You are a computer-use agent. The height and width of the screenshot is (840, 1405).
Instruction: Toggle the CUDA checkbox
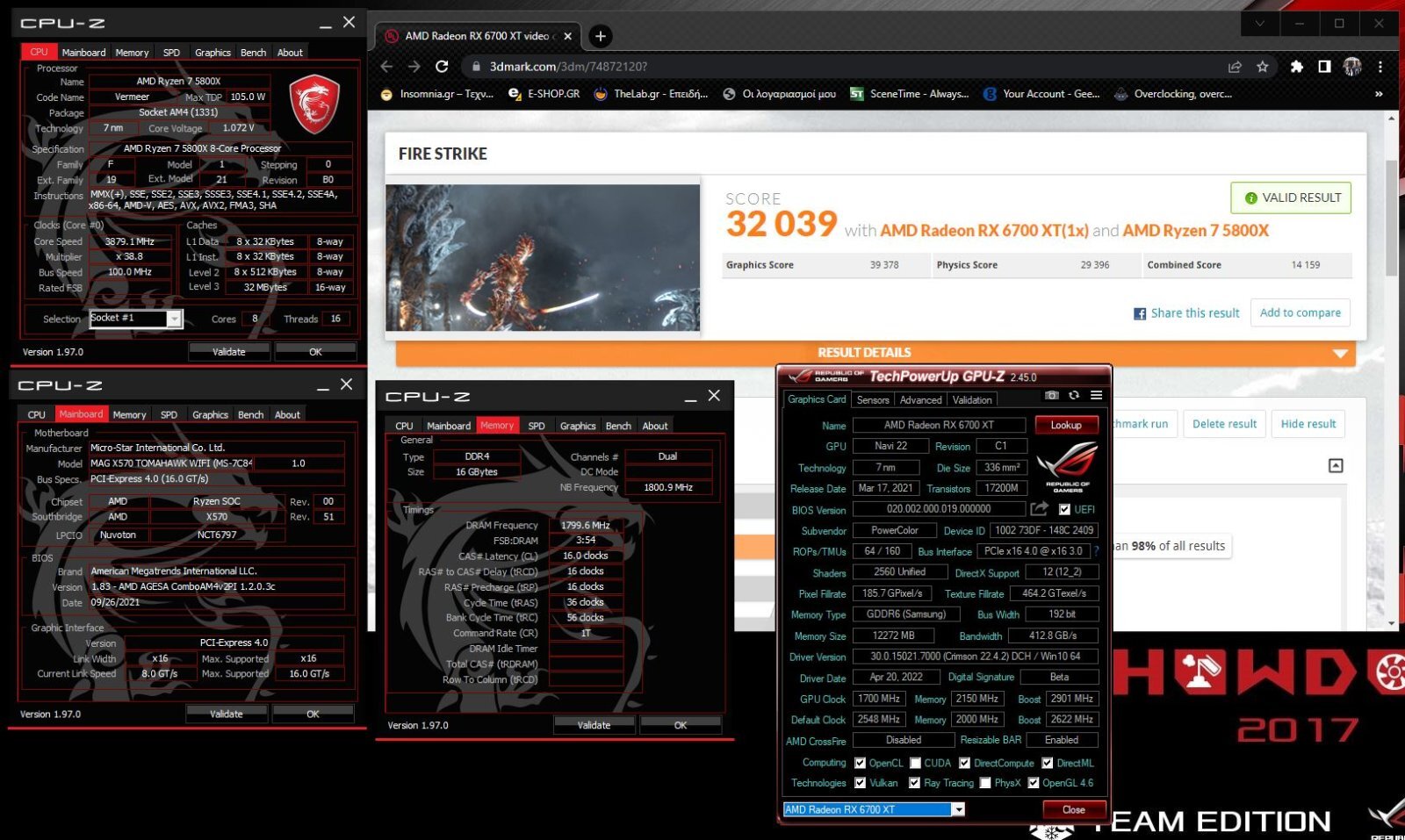pos(915,763)
